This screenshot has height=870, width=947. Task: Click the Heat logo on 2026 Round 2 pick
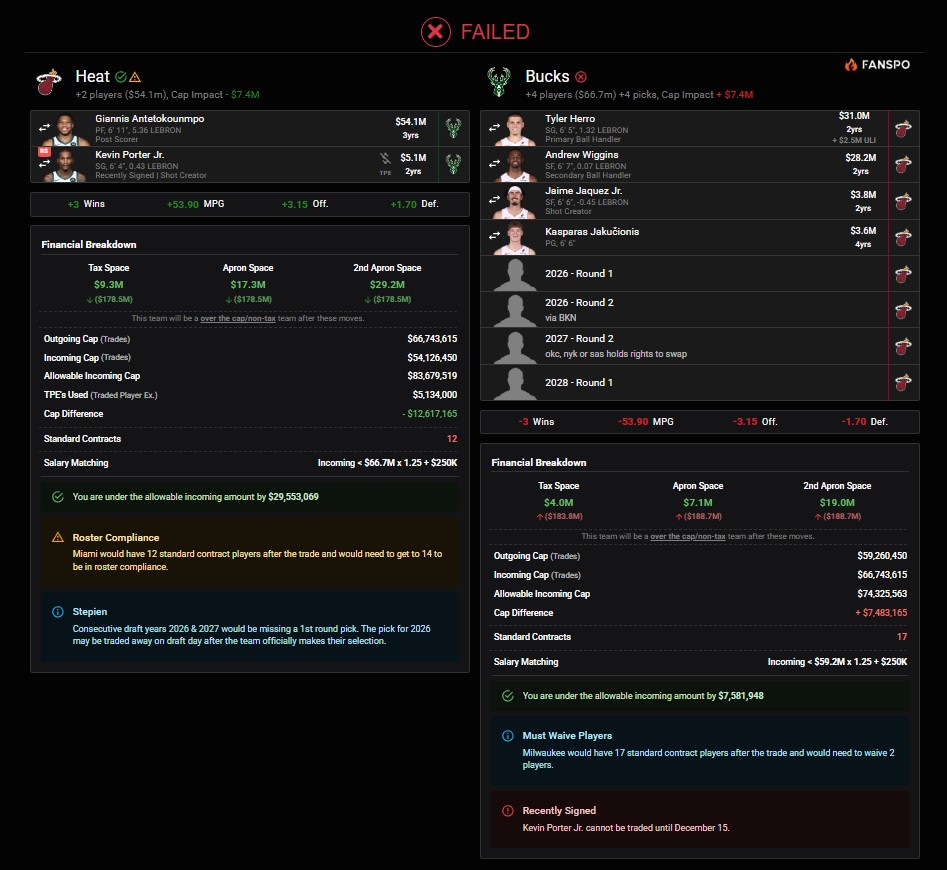(903, 310)
